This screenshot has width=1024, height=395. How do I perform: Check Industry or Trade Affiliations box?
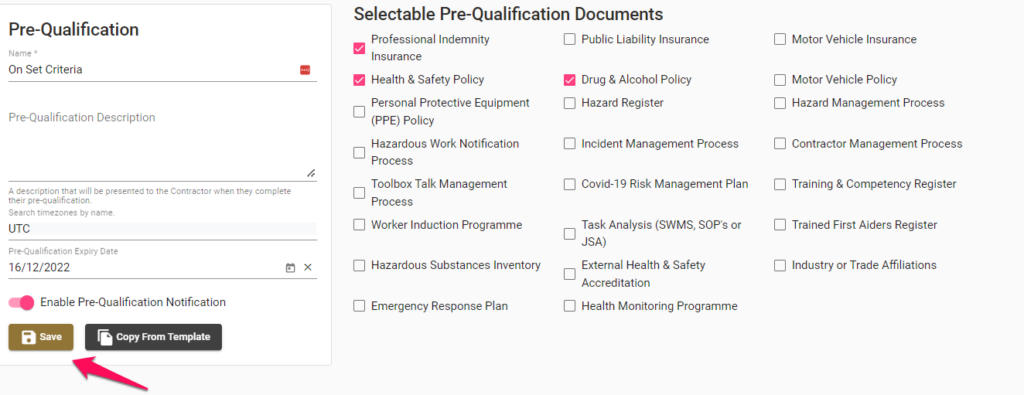780,266
